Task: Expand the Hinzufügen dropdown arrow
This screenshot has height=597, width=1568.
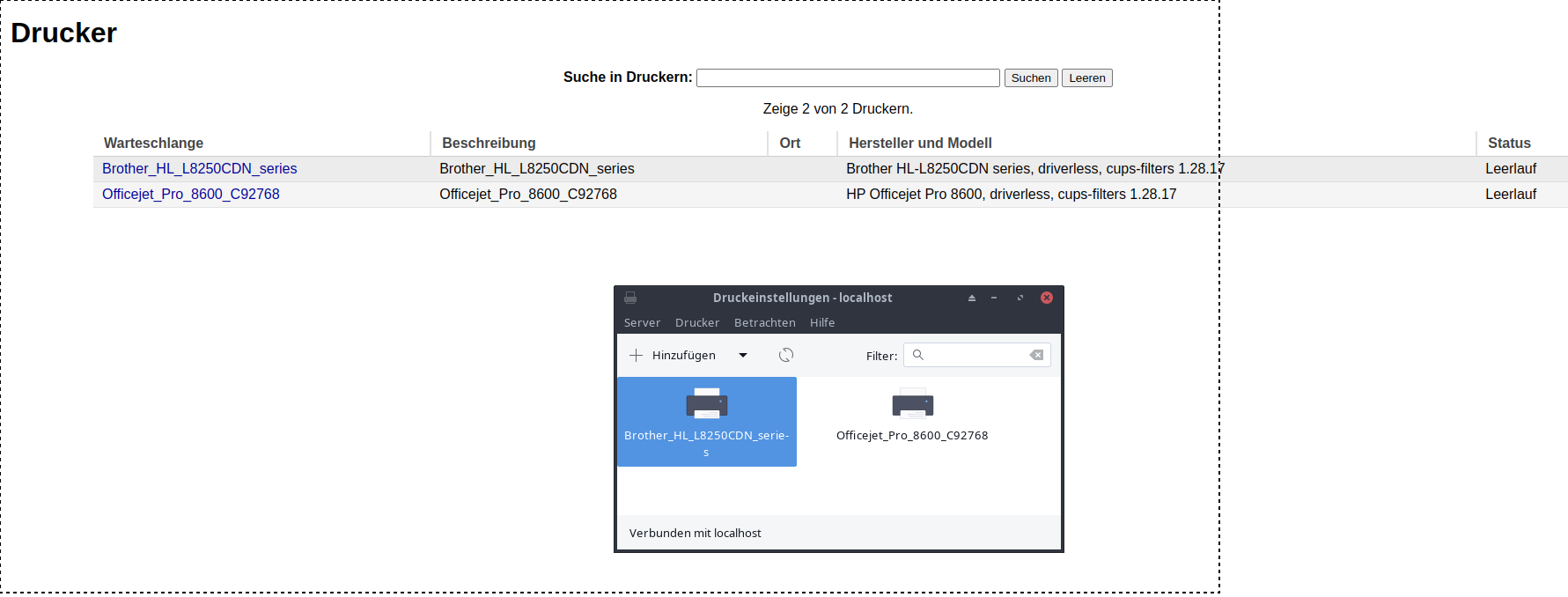Action: [743, 355]
